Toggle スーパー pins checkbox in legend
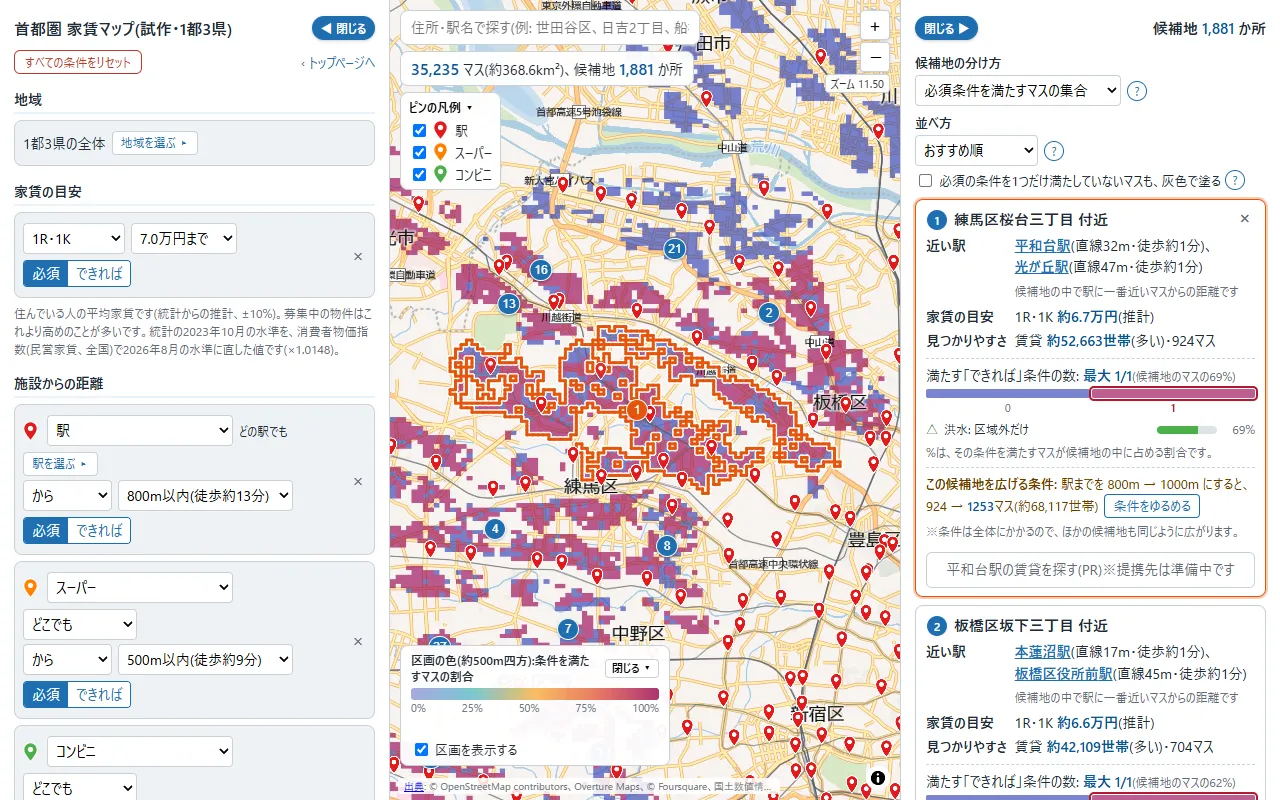This screenshot has width=1280, height=800. coord(420,152)
